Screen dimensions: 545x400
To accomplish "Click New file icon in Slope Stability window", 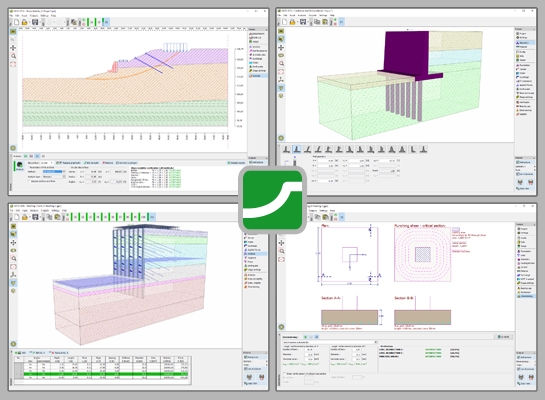I will point(17,22).
